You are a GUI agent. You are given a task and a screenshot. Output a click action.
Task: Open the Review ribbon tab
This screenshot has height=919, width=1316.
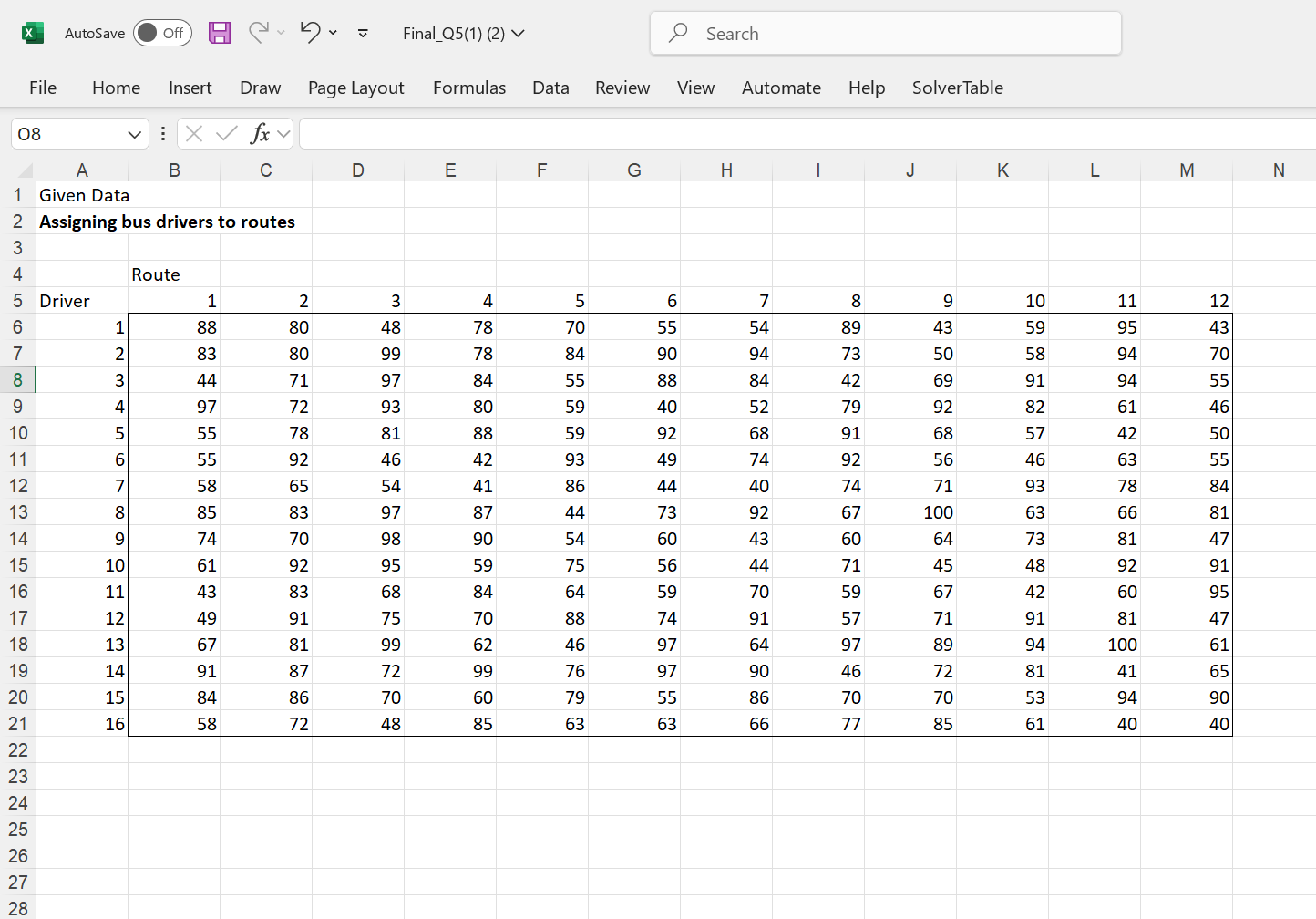pyautogui.click(x=622, y=88)
